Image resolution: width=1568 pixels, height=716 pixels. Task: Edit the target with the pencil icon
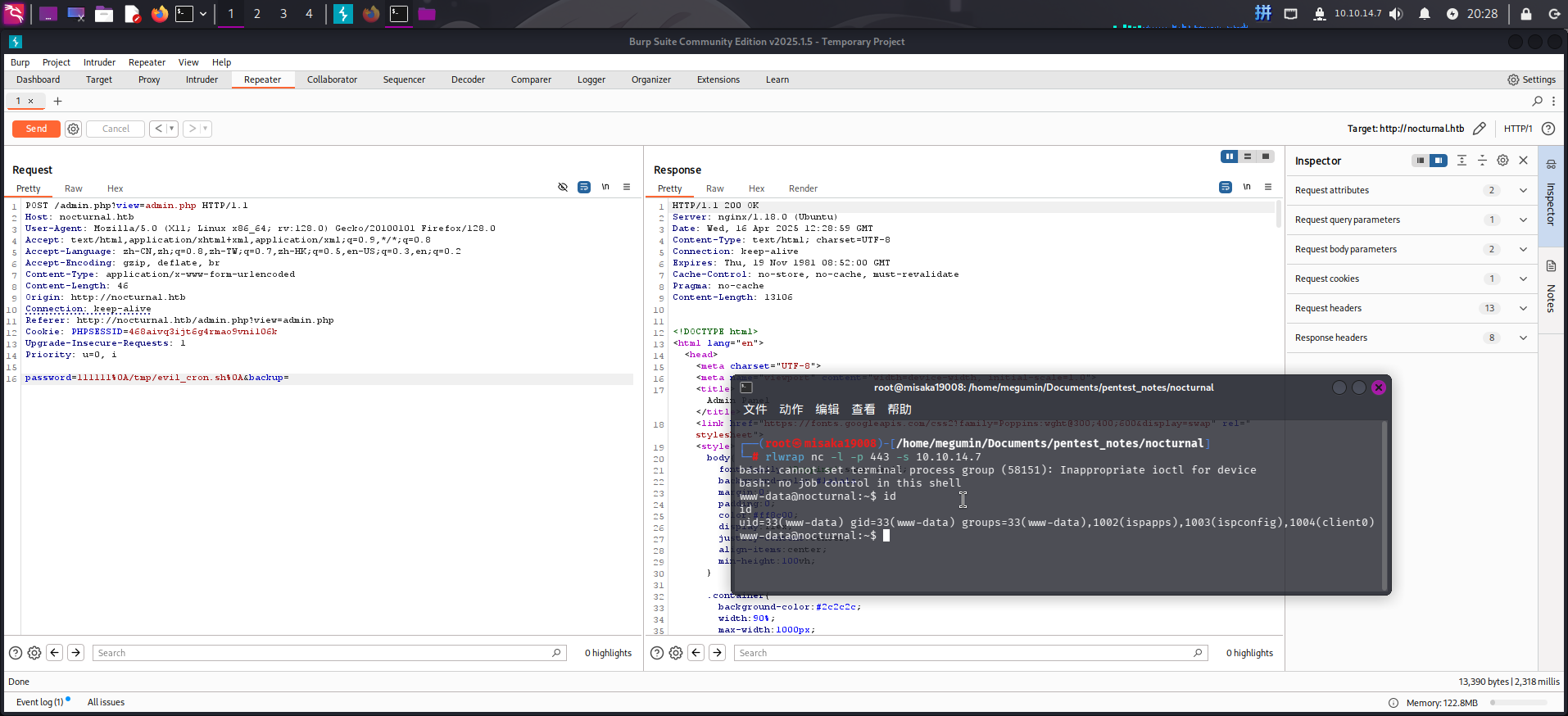click(x=1479, y=129)
